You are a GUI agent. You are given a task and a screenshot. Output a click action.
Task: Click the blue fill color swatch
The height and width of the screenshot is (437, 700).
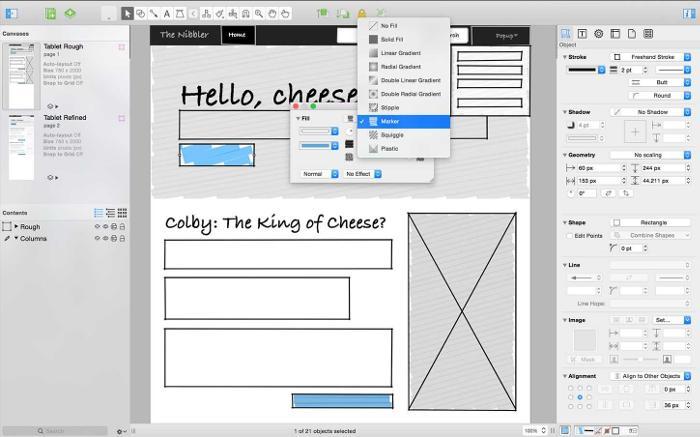319,146
